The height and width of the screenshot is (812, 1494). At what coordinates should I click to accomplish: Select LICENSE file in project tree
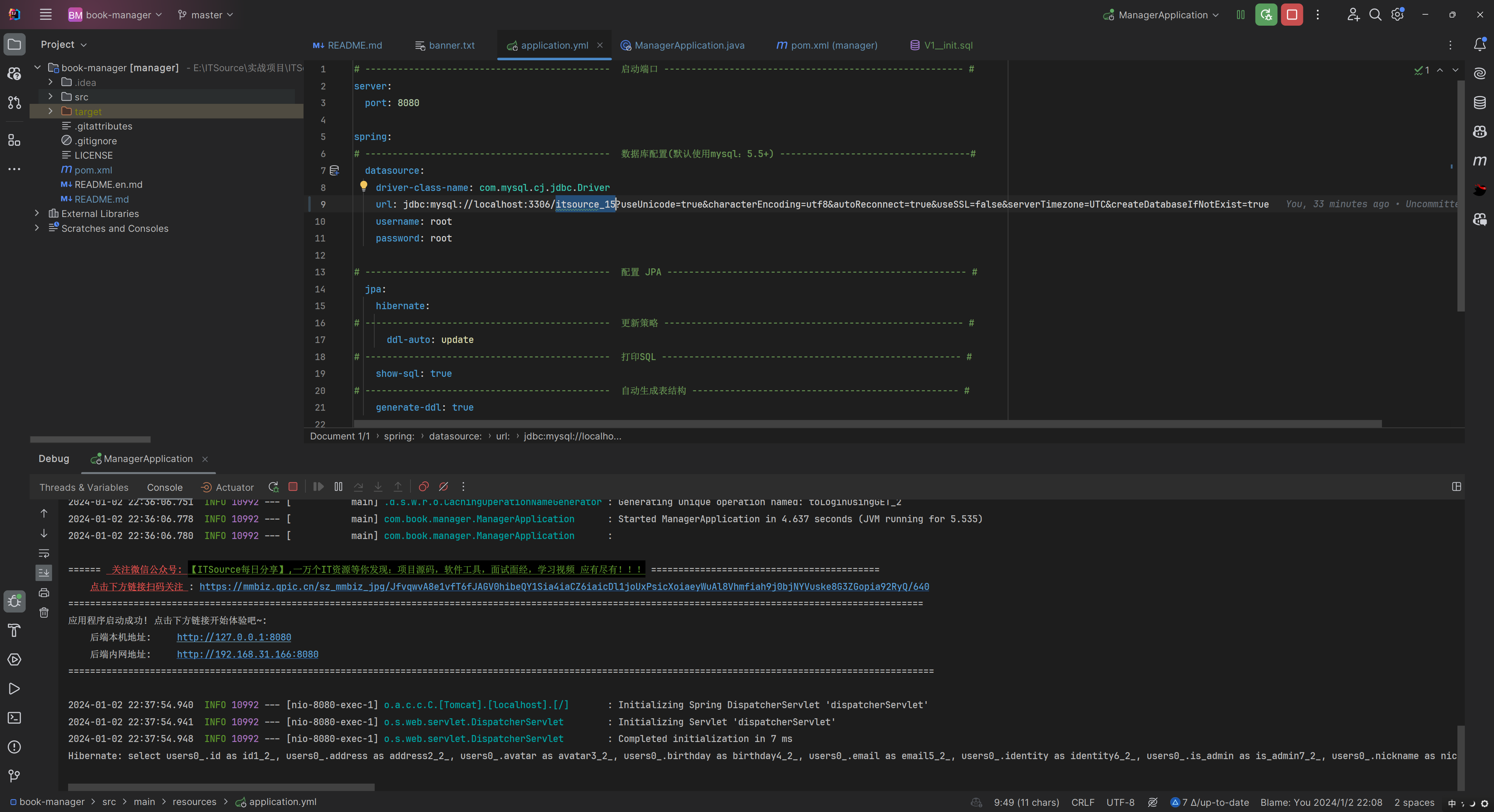(93, 155)
